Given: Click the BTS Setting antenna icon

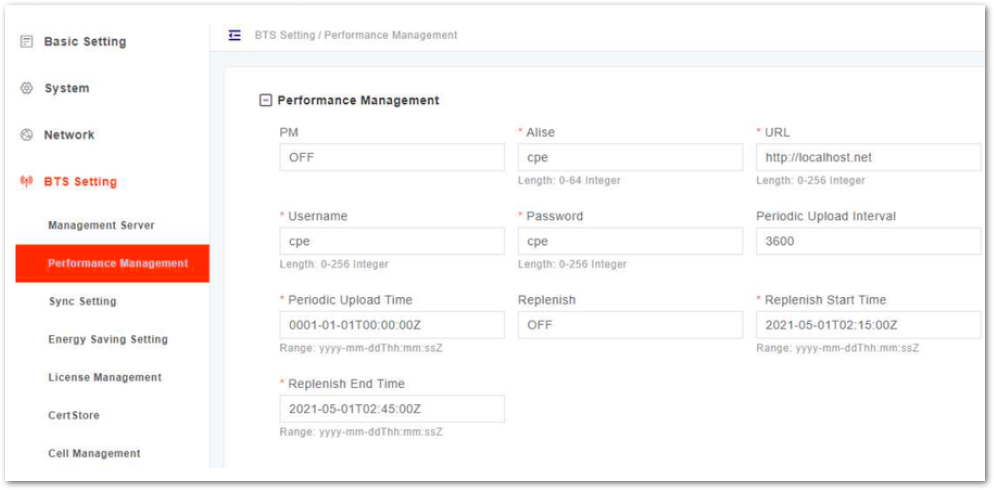Looking at the screenshot, I should (x=26, y=182).
